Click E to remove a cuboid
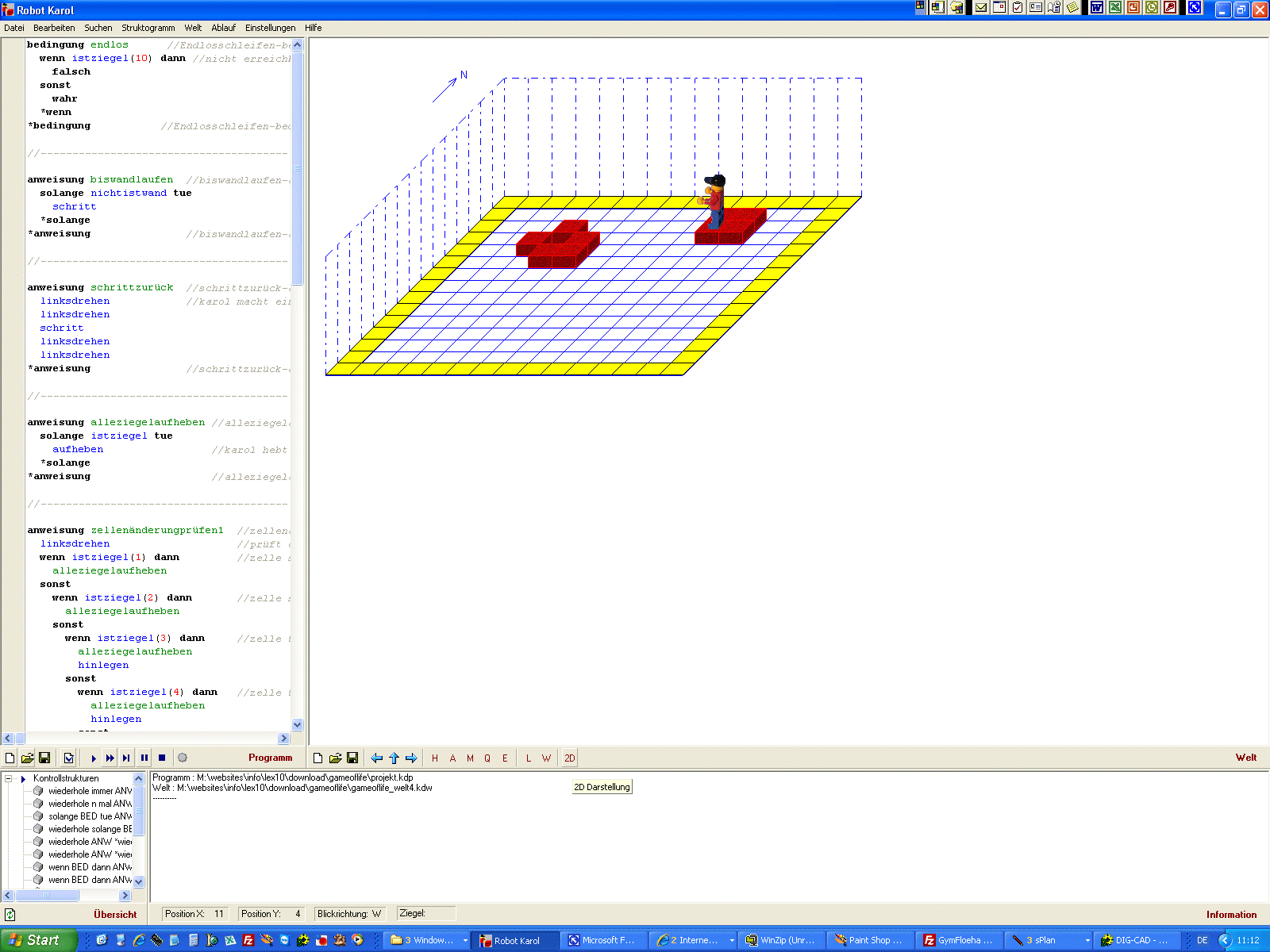This screenshot has height=952, width=1270. point(505,758)
